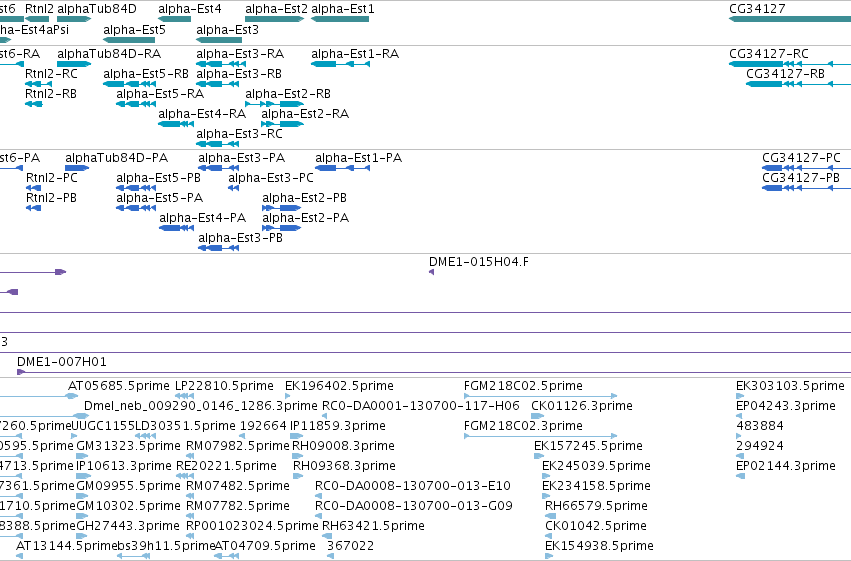Select the Rtnl2-RC transcript label

click(51, 74)
